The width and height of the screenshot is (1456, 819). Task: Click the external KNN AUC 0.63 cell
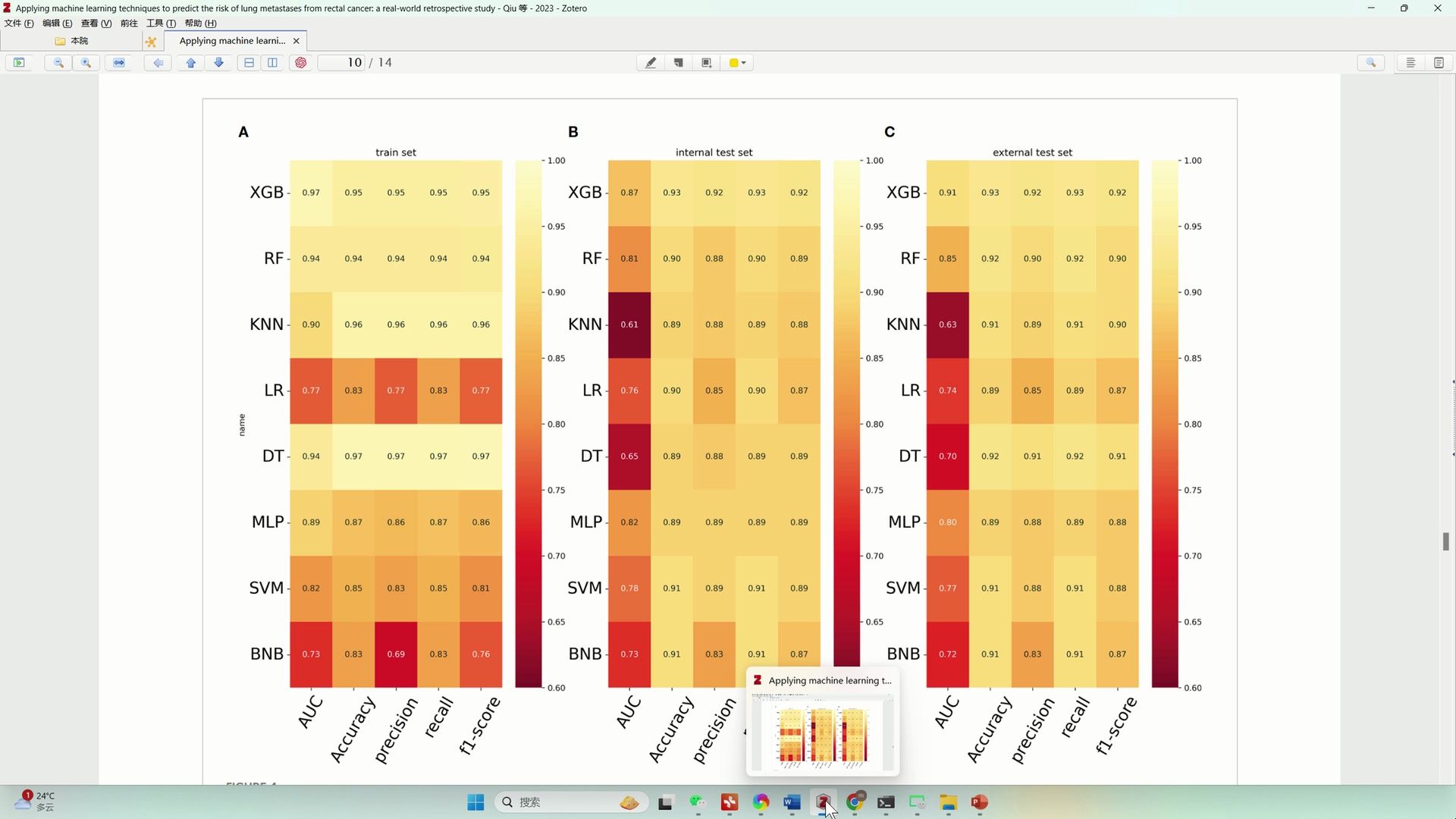[x=948, y=325]
